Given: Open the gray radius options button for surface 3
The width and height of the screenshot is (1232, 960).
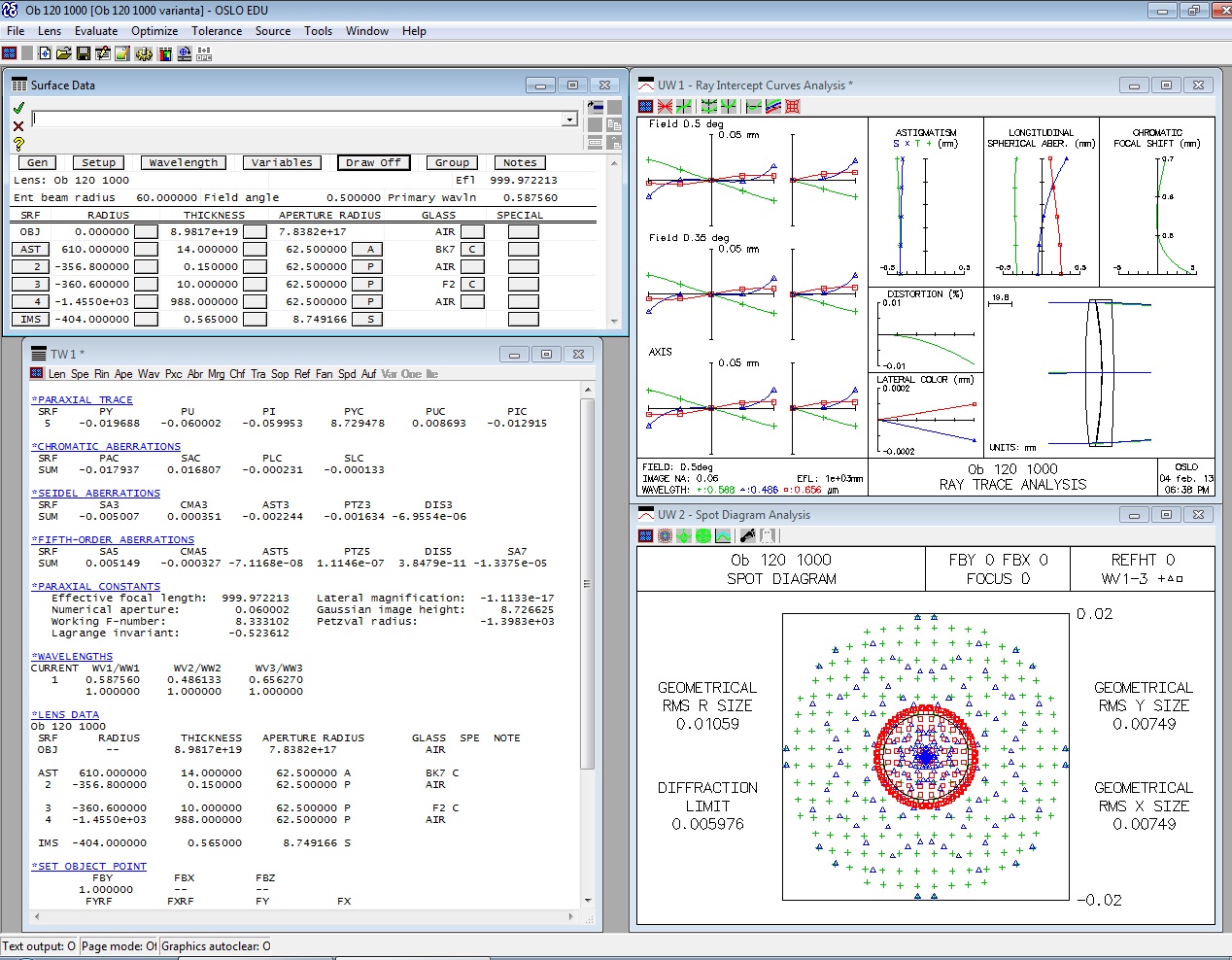Looking at the screenshot, I should pyautogui.click(x=146, y=284).
